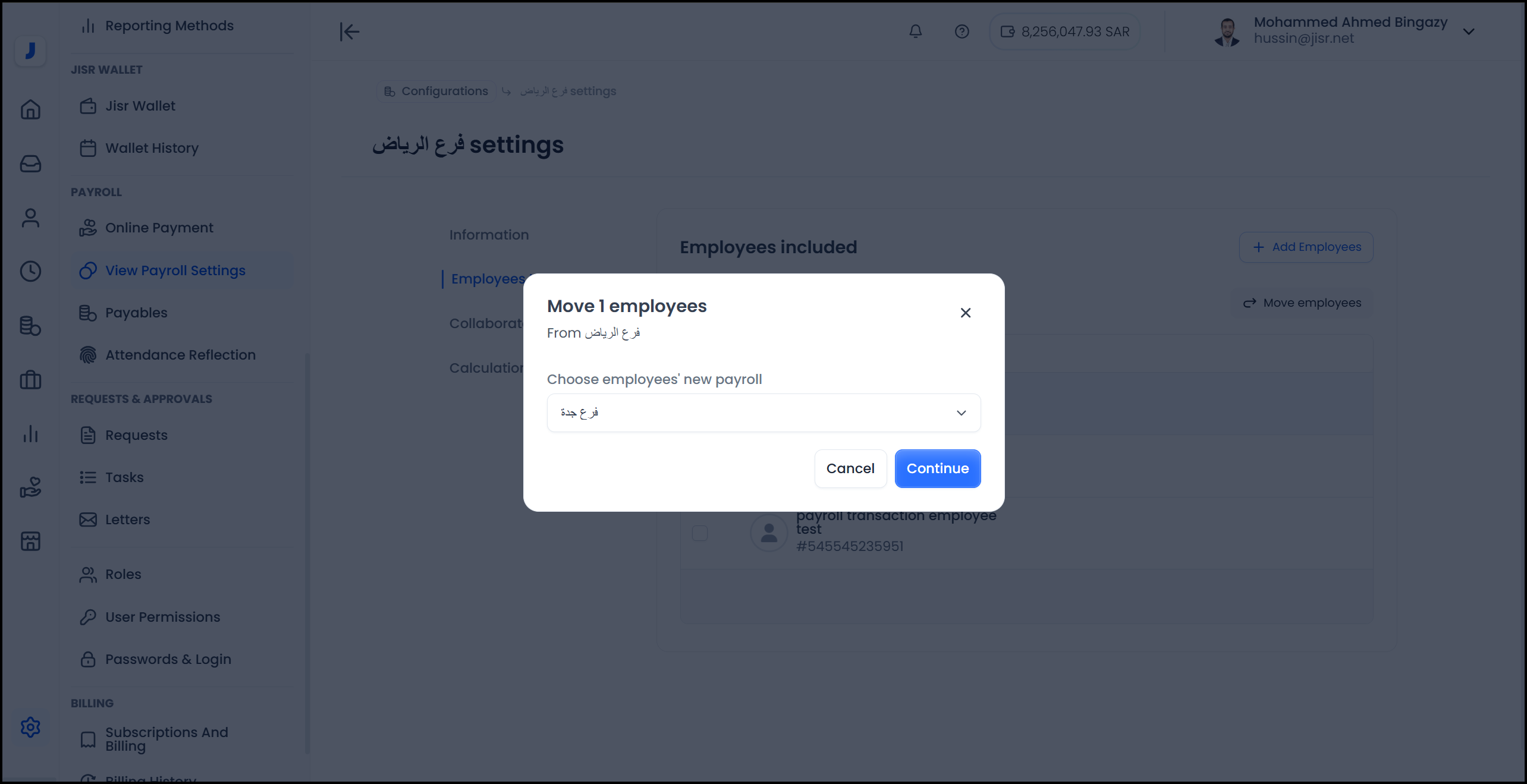Expand the user profile menu chevron
1527x784 pixels.
pos(1469,32)
